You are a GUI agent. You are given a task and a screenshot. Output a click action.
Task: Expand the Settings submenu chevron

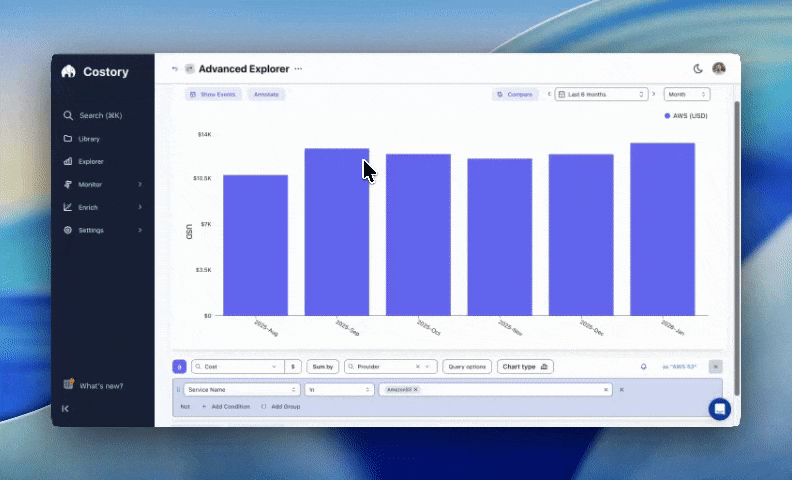tap(140, 230)
